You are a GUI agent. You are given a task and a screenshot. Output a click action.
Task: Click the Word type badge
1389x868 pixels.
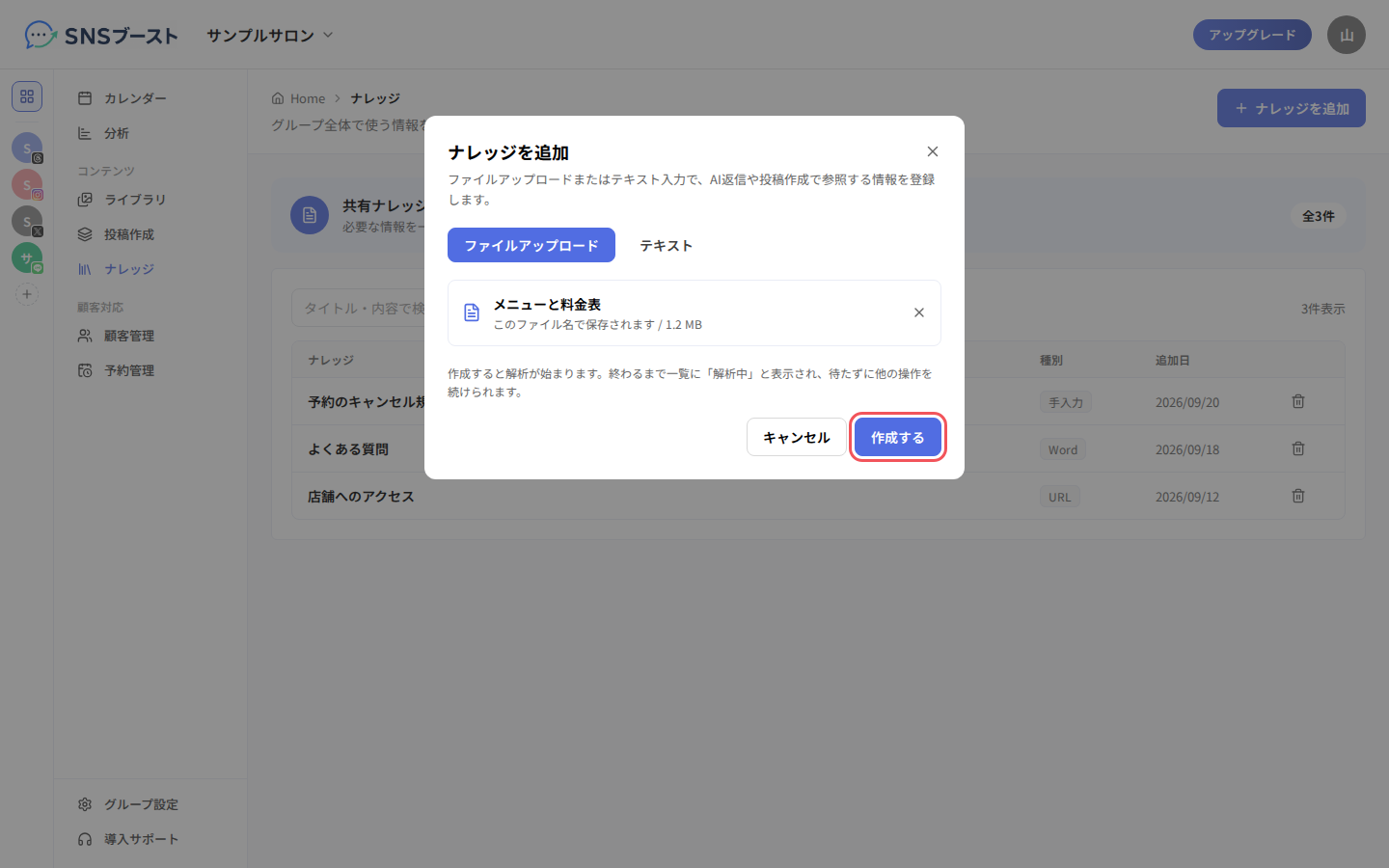[x=1063, y=449]
